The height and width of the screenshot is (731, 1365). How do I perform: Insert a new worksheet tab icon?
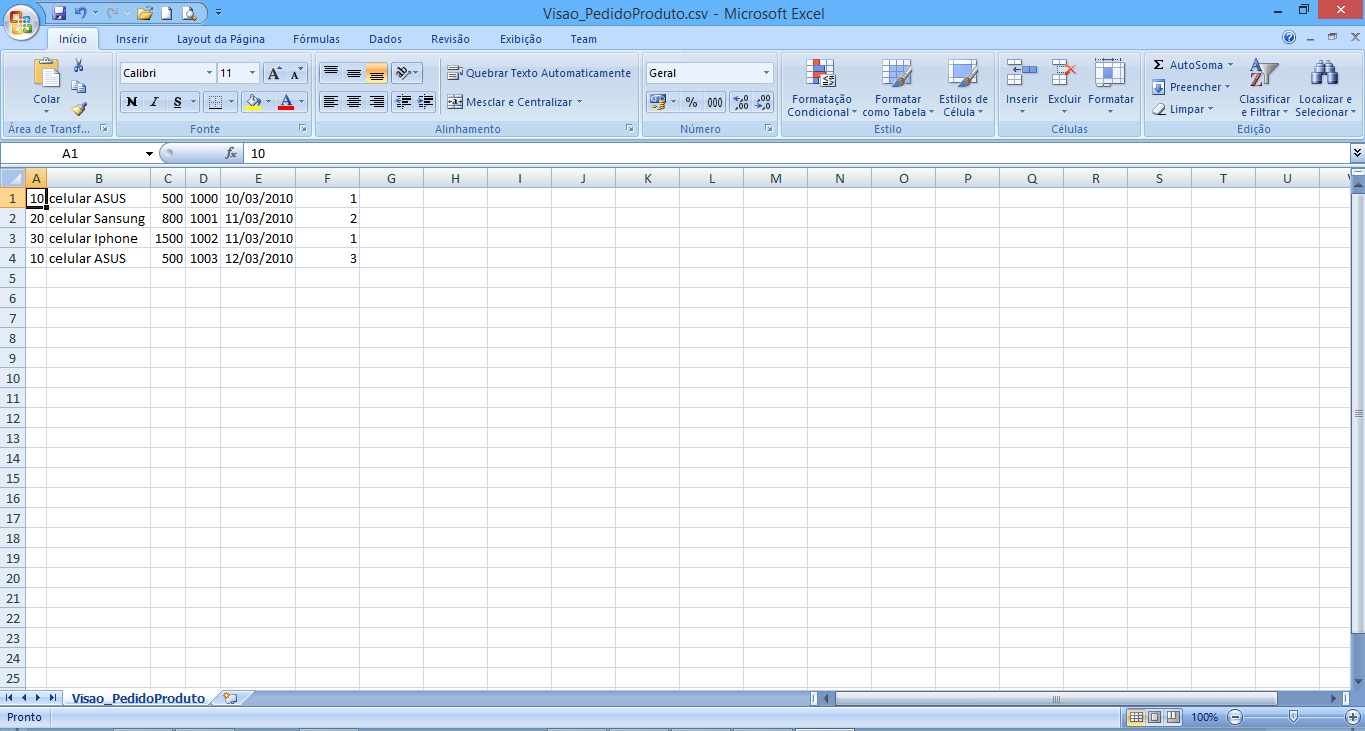click(x=230, y=698)
